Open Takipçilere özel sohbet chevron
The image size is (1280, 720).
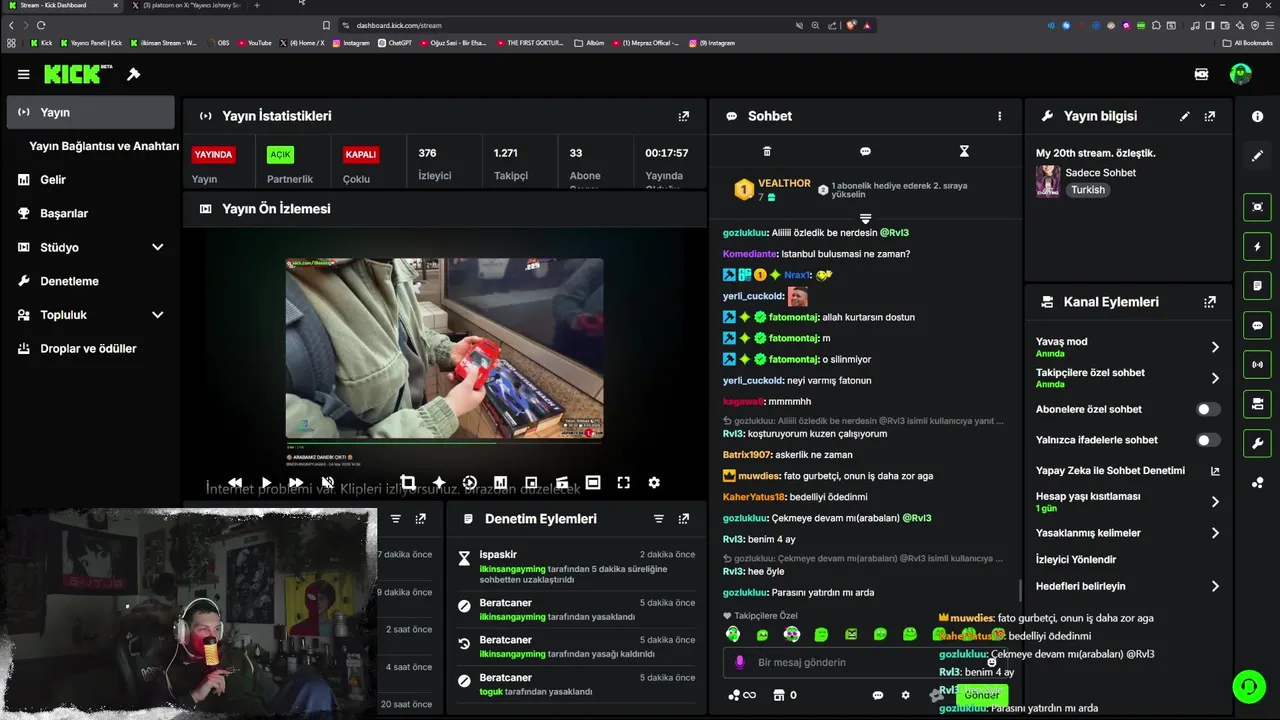point(1215,378)
